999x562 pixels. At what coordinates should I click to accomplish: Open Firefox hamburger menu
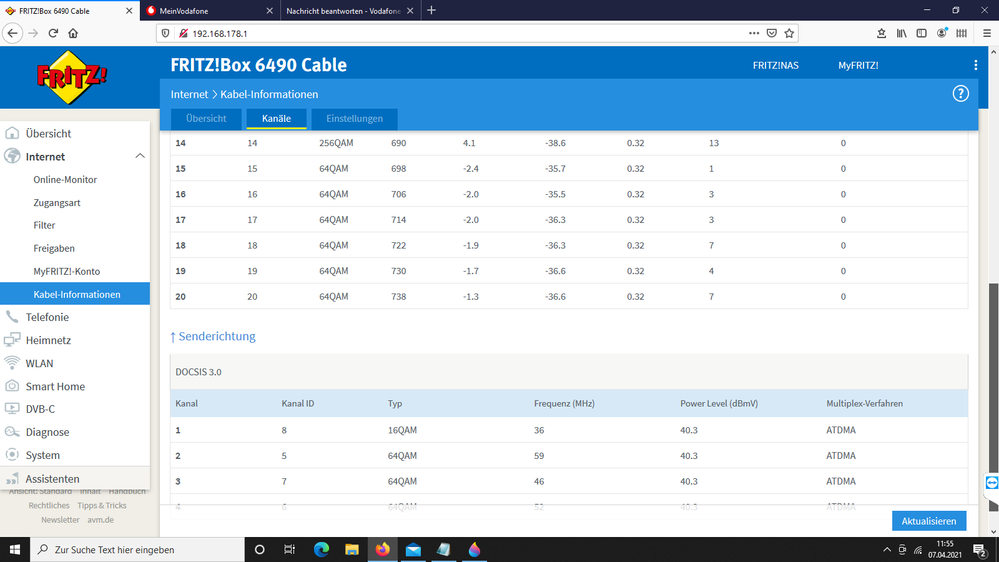point(987,33)
